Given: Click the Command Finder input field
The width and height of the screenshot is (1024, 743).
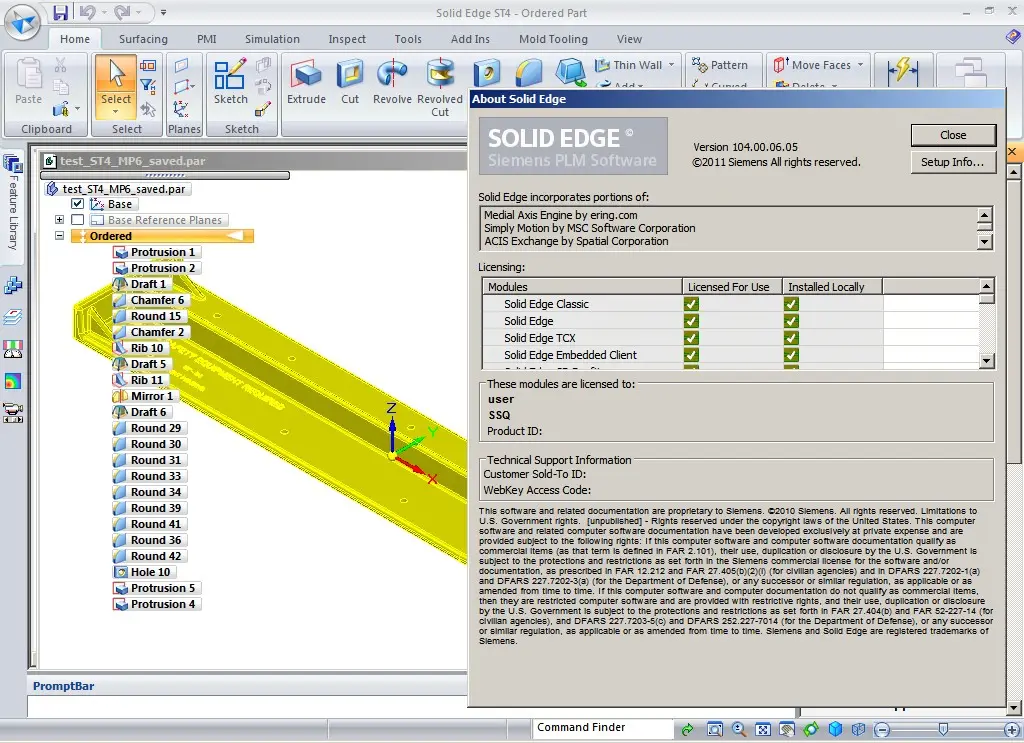Looking at the screenshot, I should (x=602, y=728).
